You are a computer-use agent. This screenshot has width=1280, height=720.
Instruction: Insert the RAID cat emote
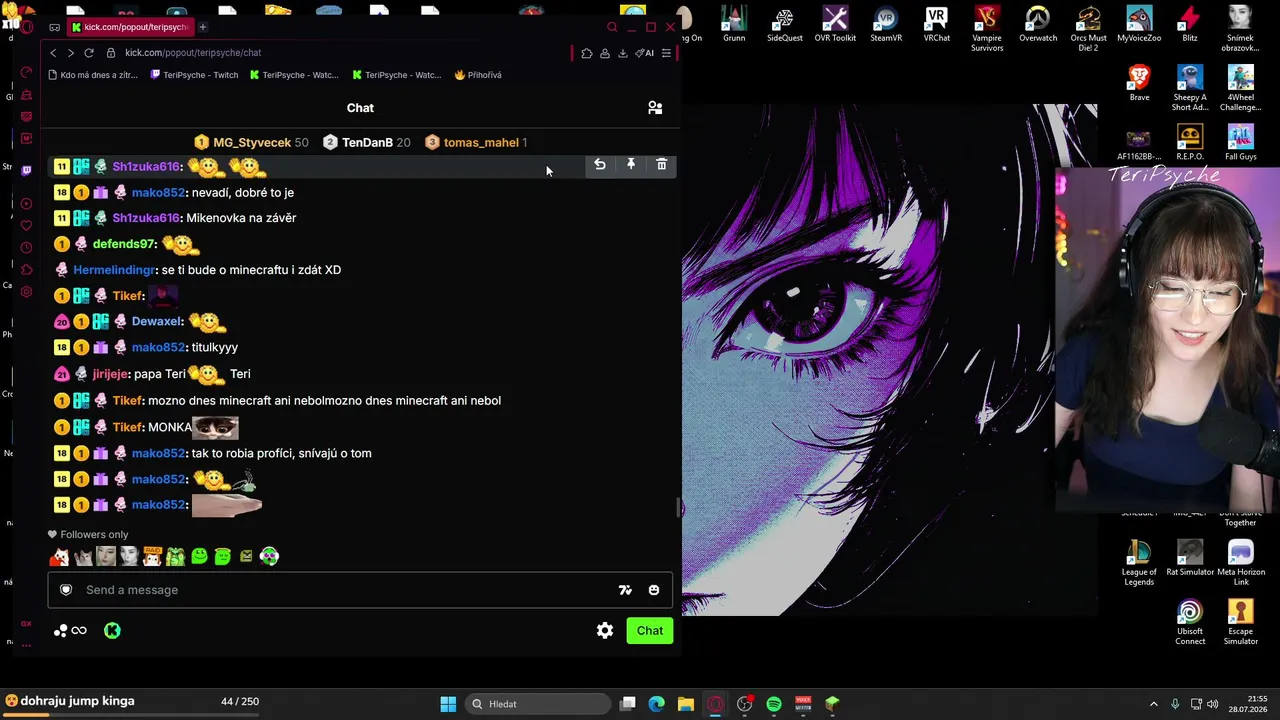152,556
